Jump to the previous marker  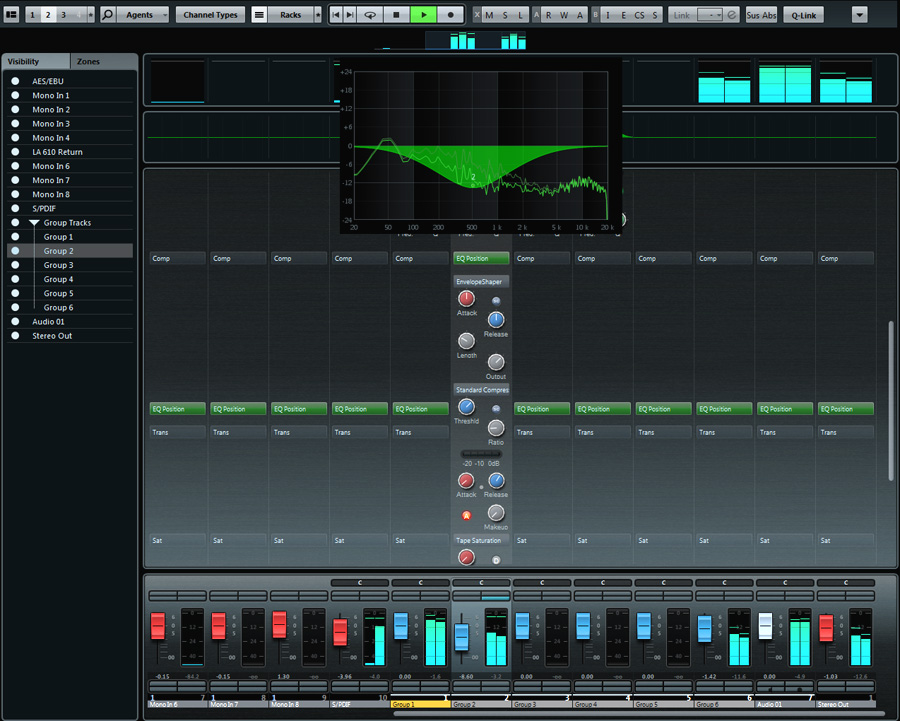point(336,15)
